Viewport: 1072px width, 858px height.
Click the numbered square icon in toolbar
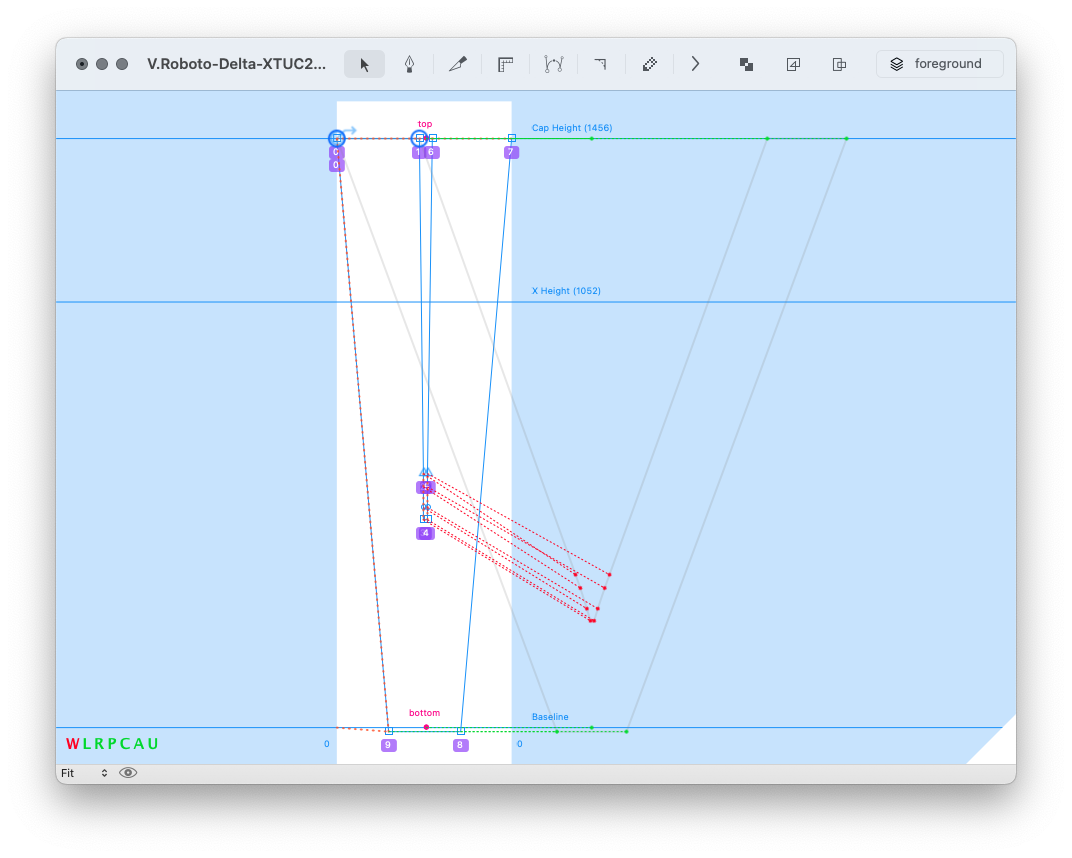[793, 64]
